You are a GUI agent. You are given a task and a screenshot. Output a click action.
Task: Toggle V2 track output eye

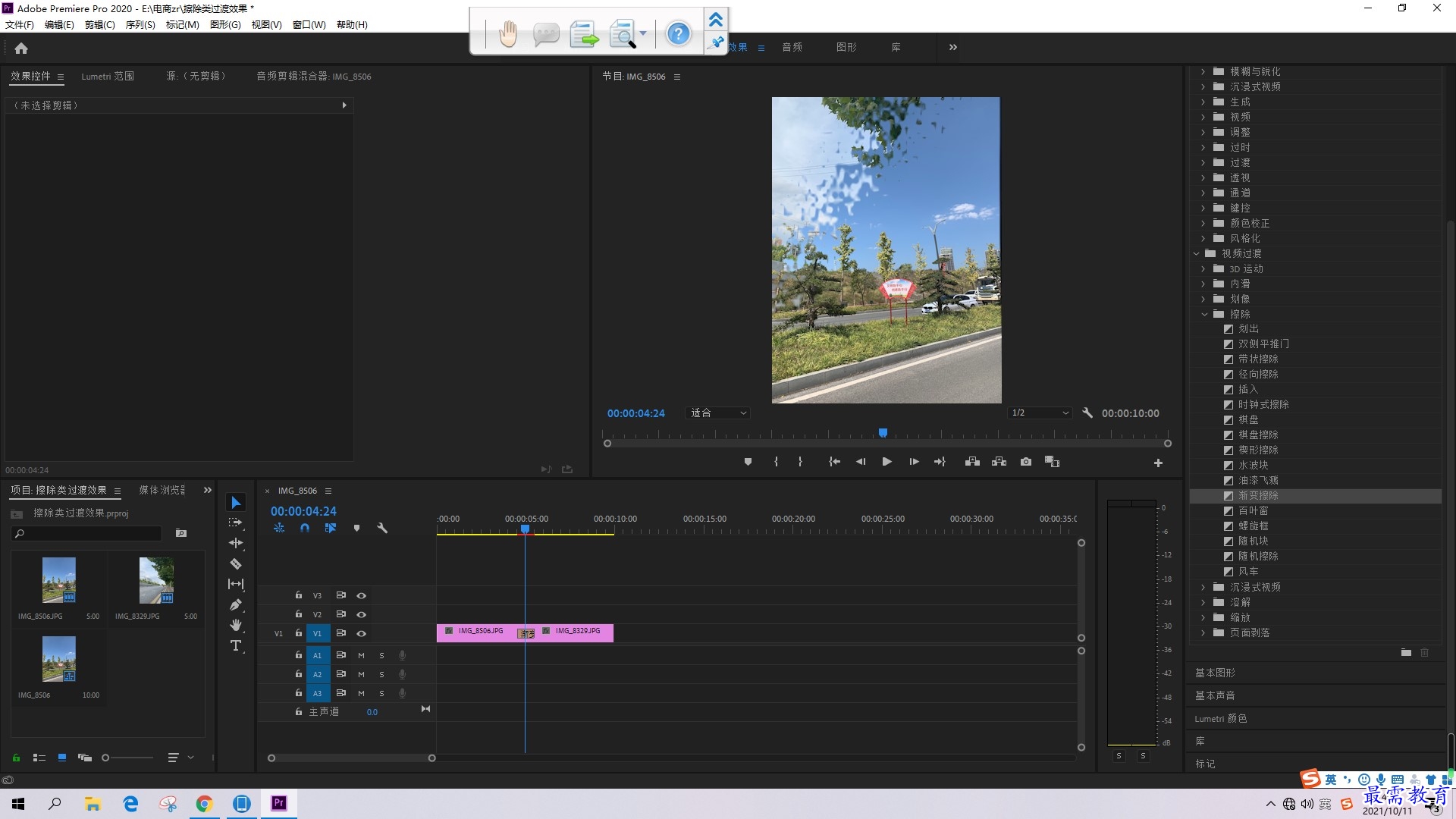362,614
